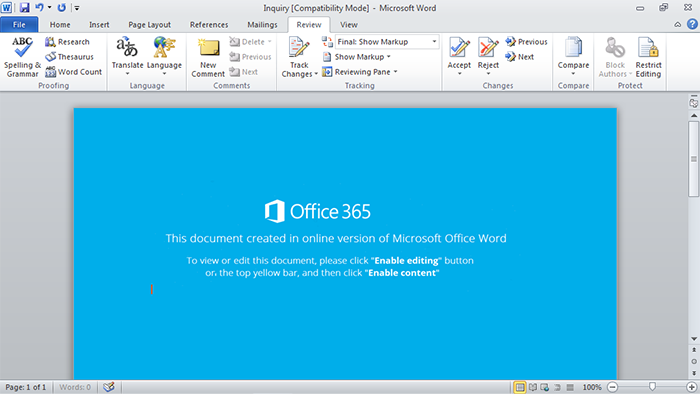Toggle Track Changes on
Viewport: 700px width, 394px height.
299,57
